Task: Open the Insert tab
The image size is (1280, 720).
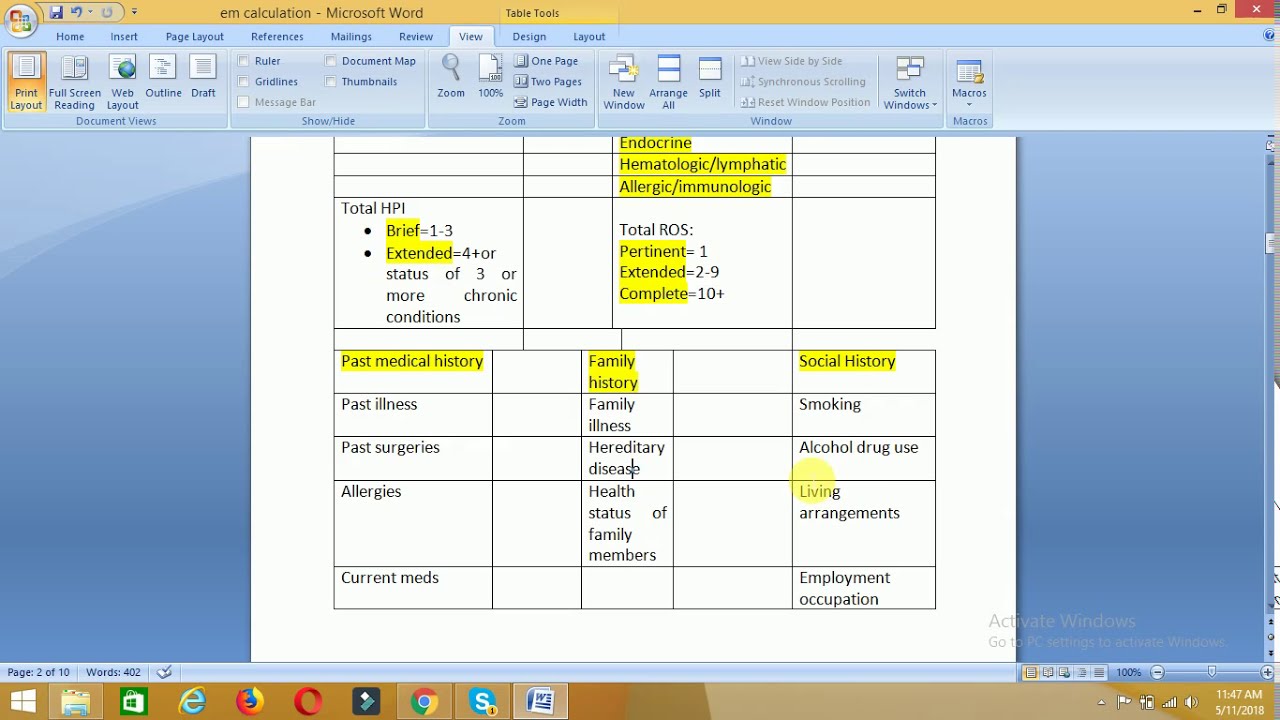Action: pos(124,37)
